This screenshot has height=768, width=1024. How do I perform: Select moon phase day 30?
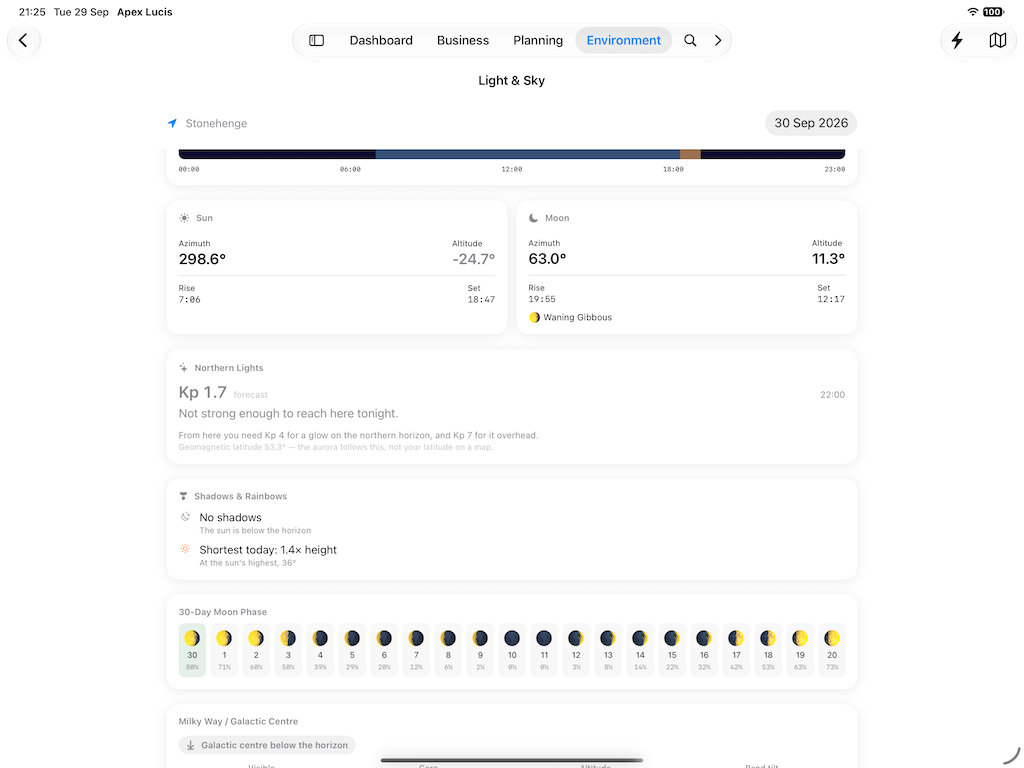tap(192, 650)
